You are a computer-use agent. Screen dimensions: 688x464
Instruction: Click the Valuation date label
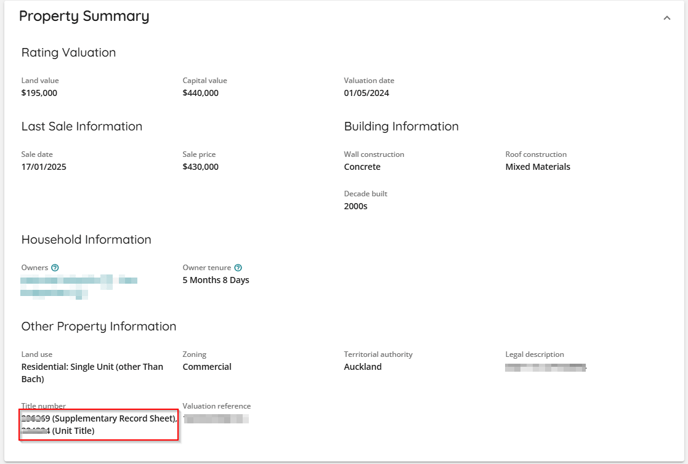(369, 80)
